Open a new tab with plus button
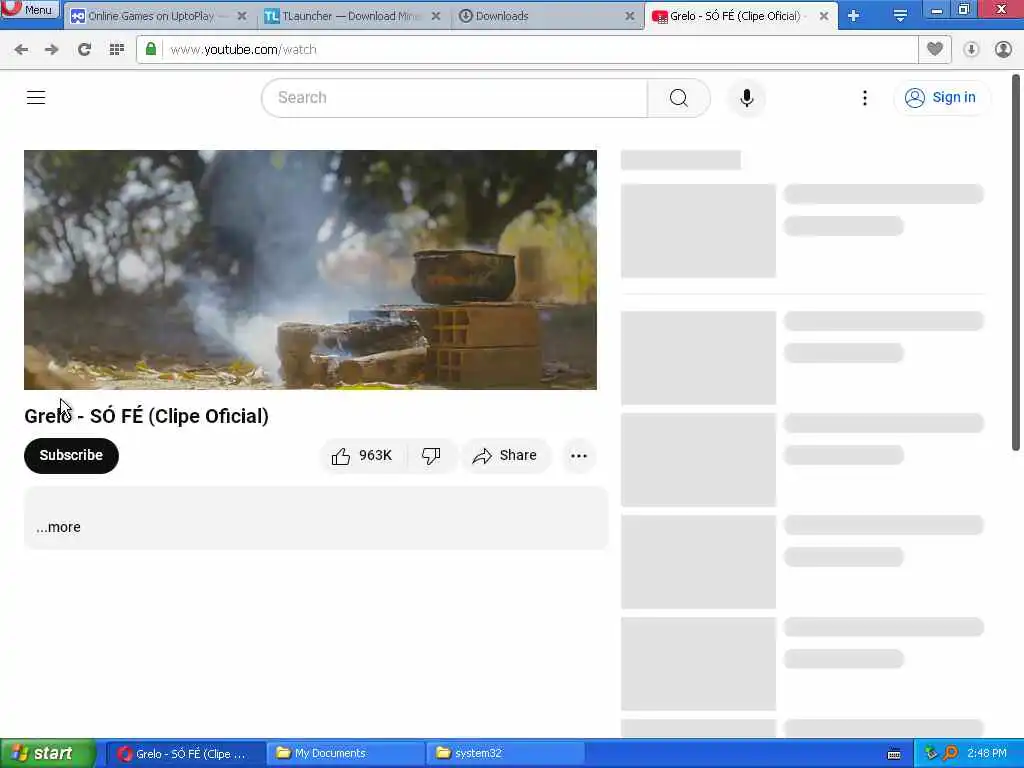Image resolution: width=1024 pixels, height=768 pixels. 854,16
